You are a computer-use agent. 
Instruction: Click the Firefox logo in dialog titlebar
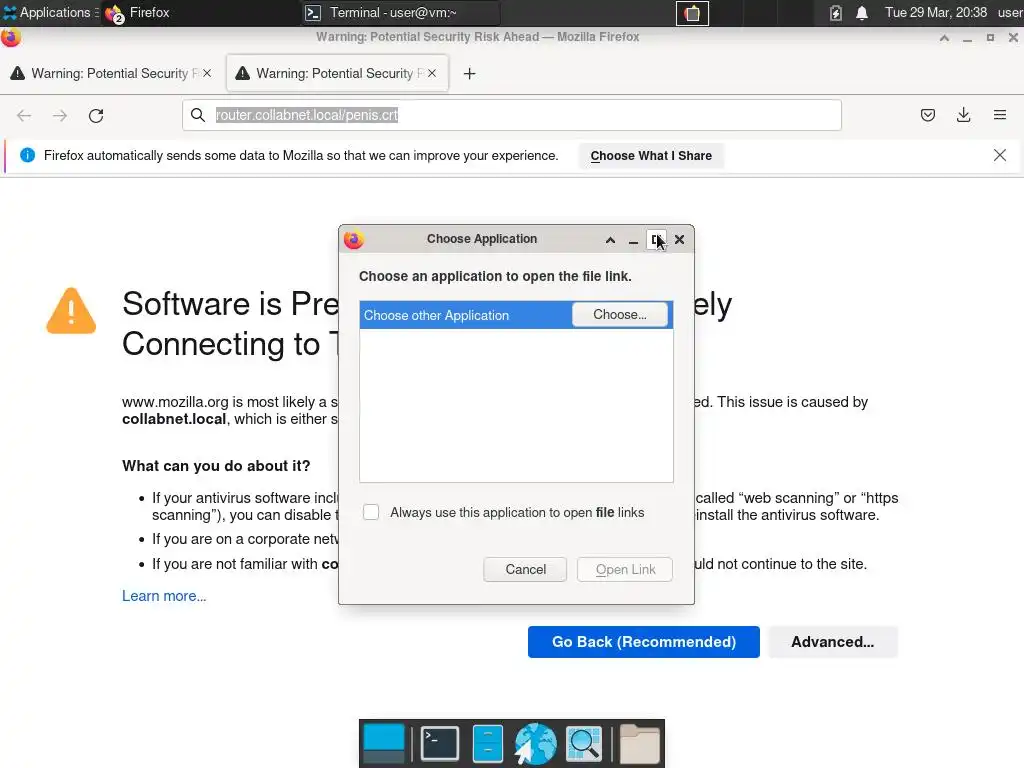353,240
